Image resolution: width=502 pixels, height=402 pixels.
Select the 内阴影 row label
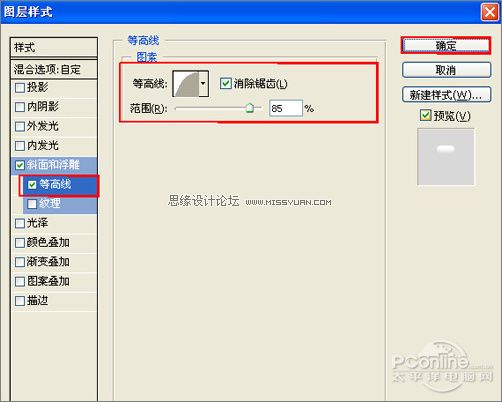(x=43, y=107)
